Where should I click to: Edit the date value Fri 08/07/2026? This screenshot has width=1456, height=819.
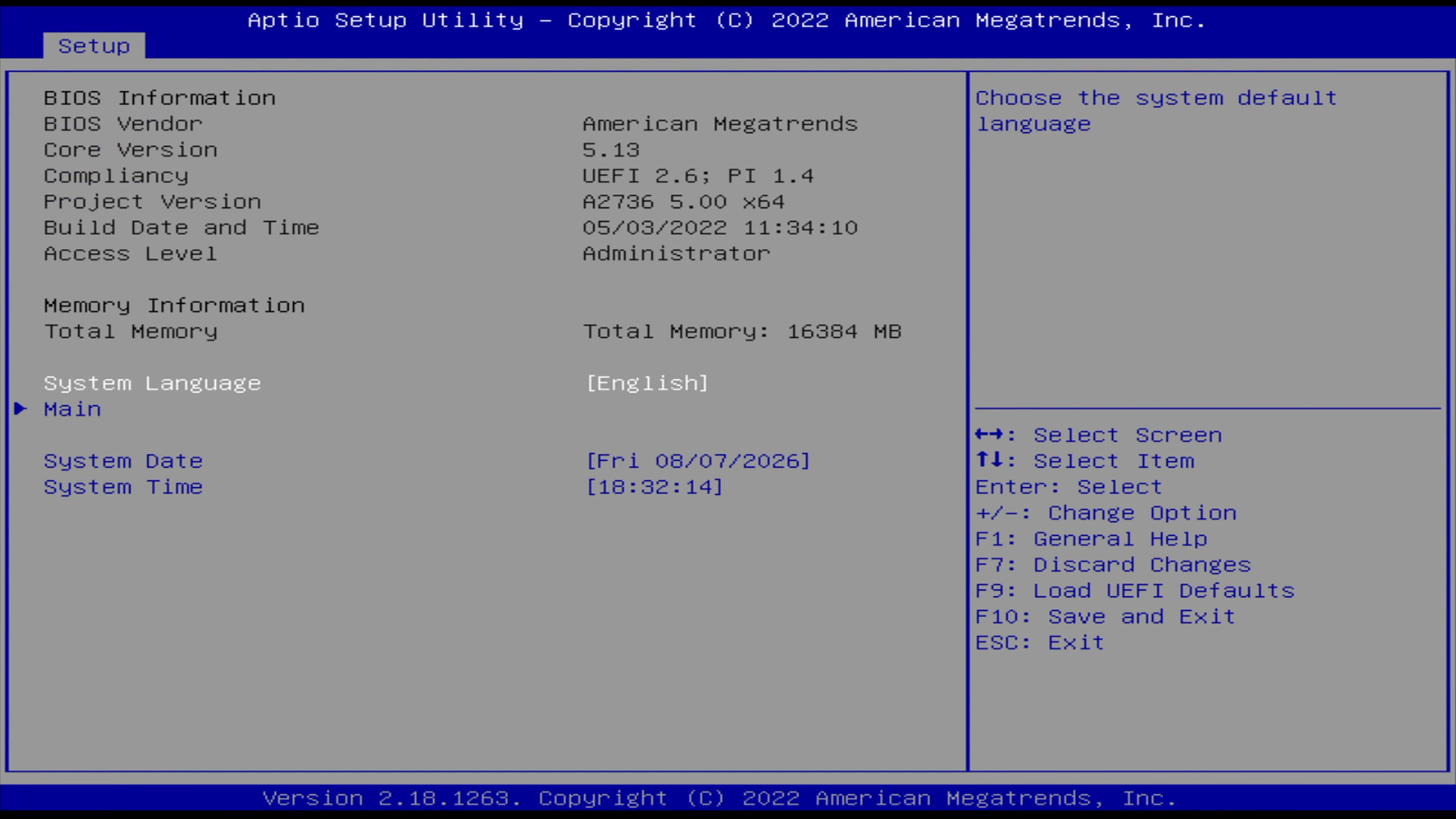pos(698,461)
